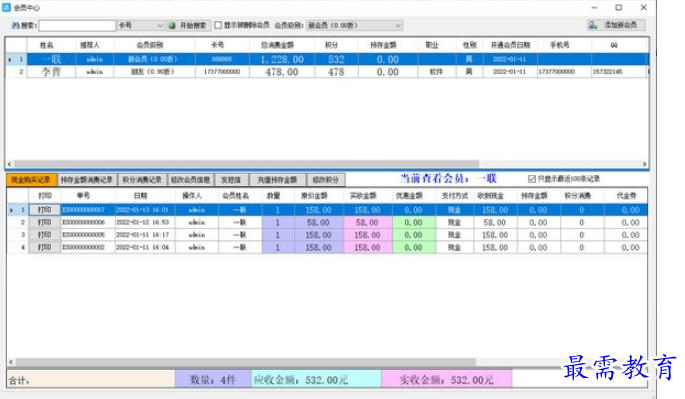Screen dimensions: 685x399
Task: Click records table horizontal scrollbar
Action: (x=246, y=362)
